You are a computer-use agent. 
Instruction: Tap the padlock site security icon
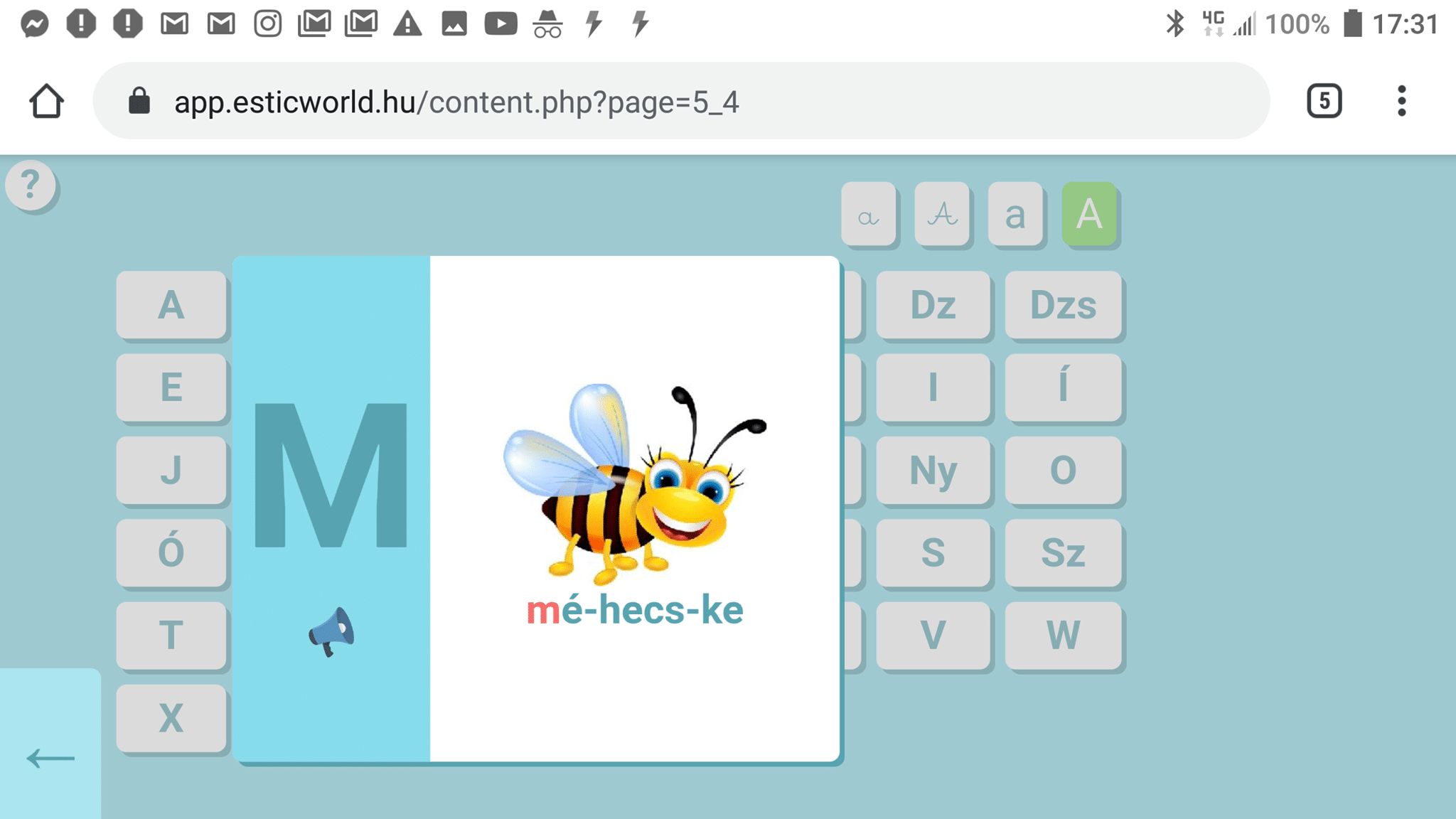coord(139,101)
